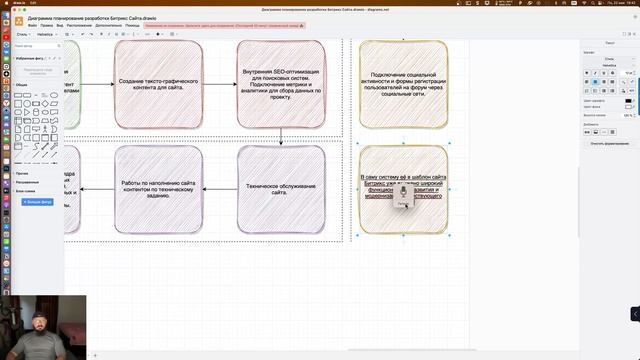Insert image icon in the right panel
The height and width of the screenshot is (360, 640).
(596, 132)
